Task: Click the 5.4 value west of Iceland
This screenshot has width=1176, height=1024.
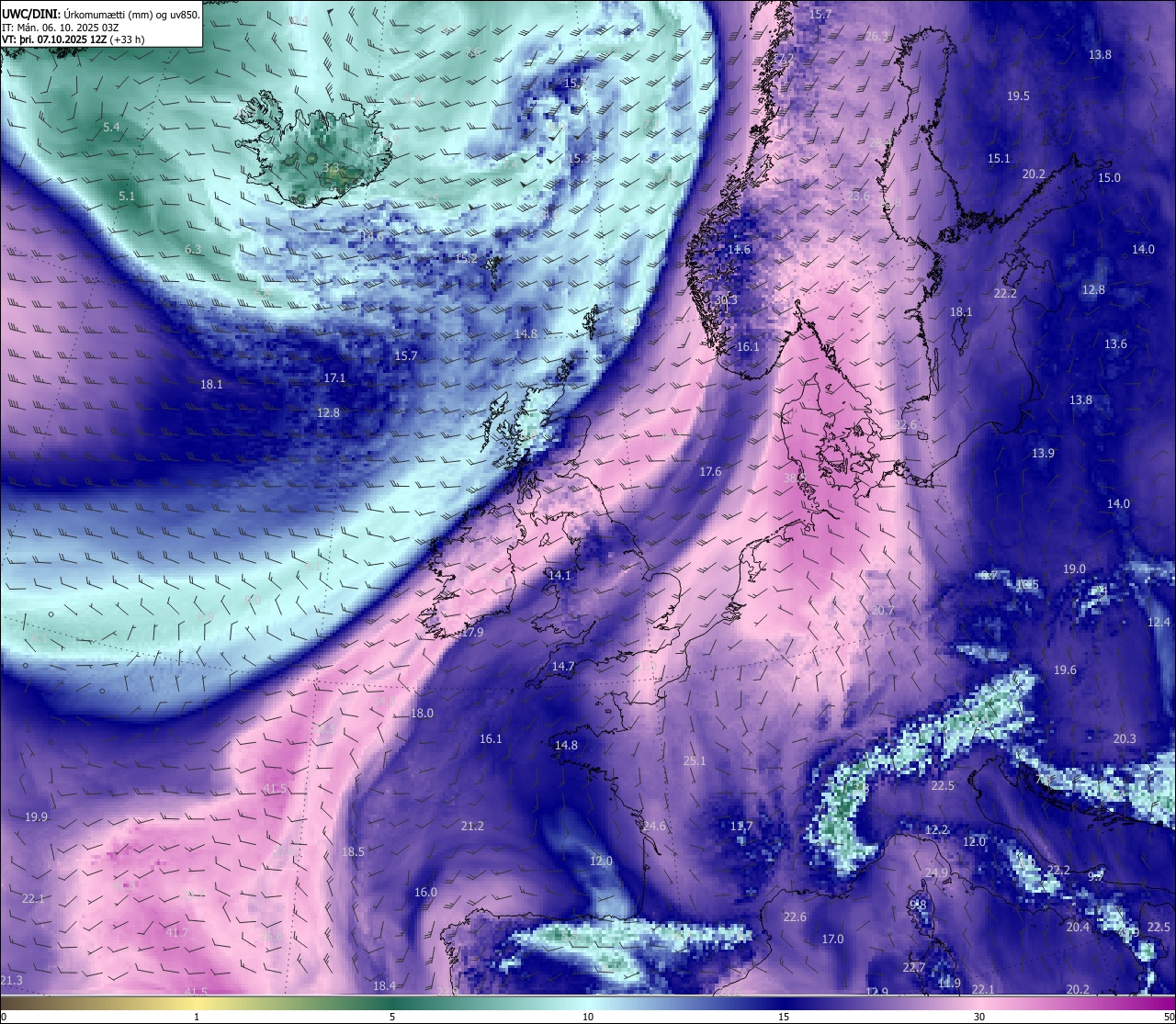Action: point(111,127)
